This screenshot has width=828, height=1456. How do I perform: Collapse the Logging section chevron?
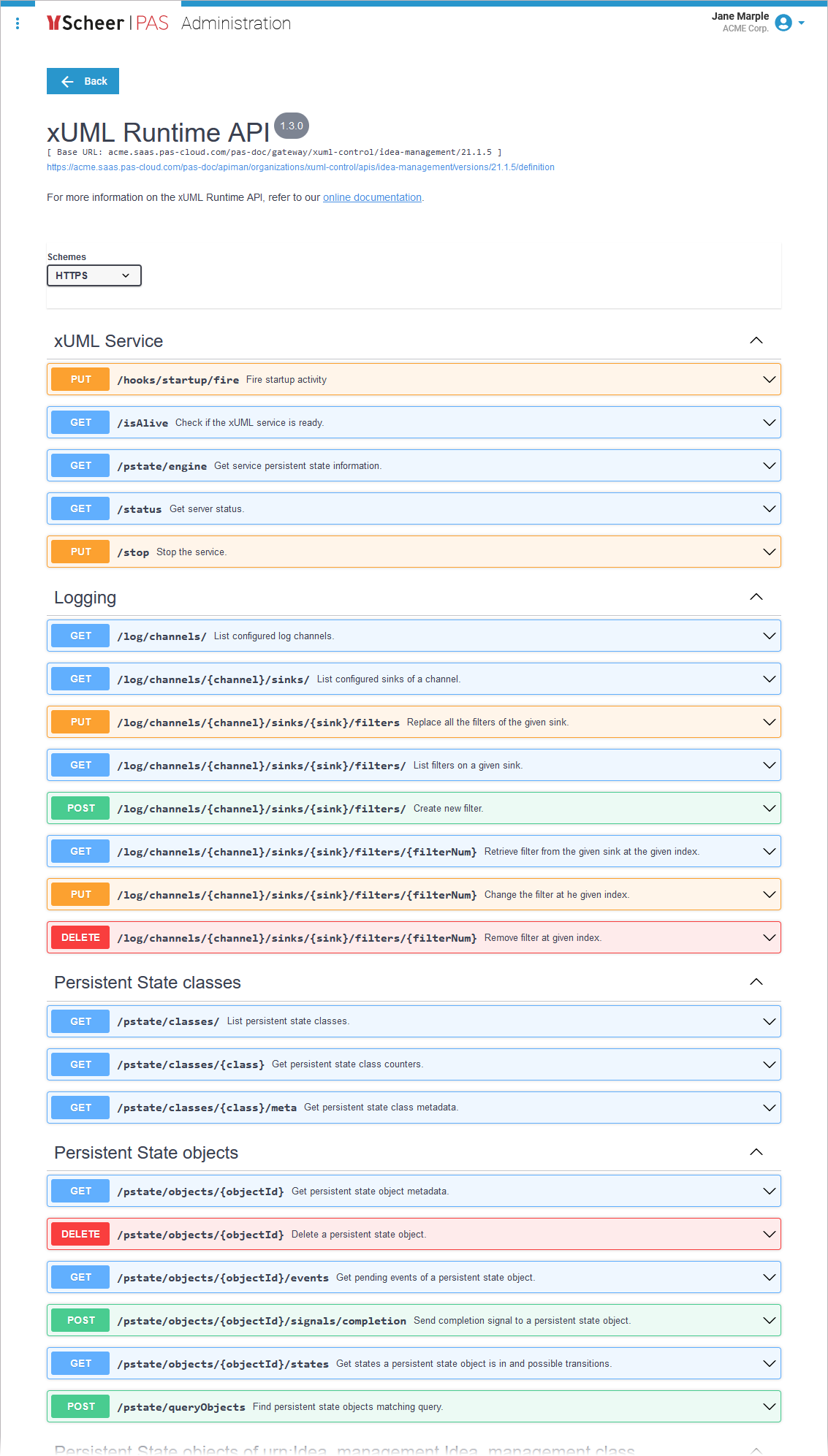click(756, 597)
